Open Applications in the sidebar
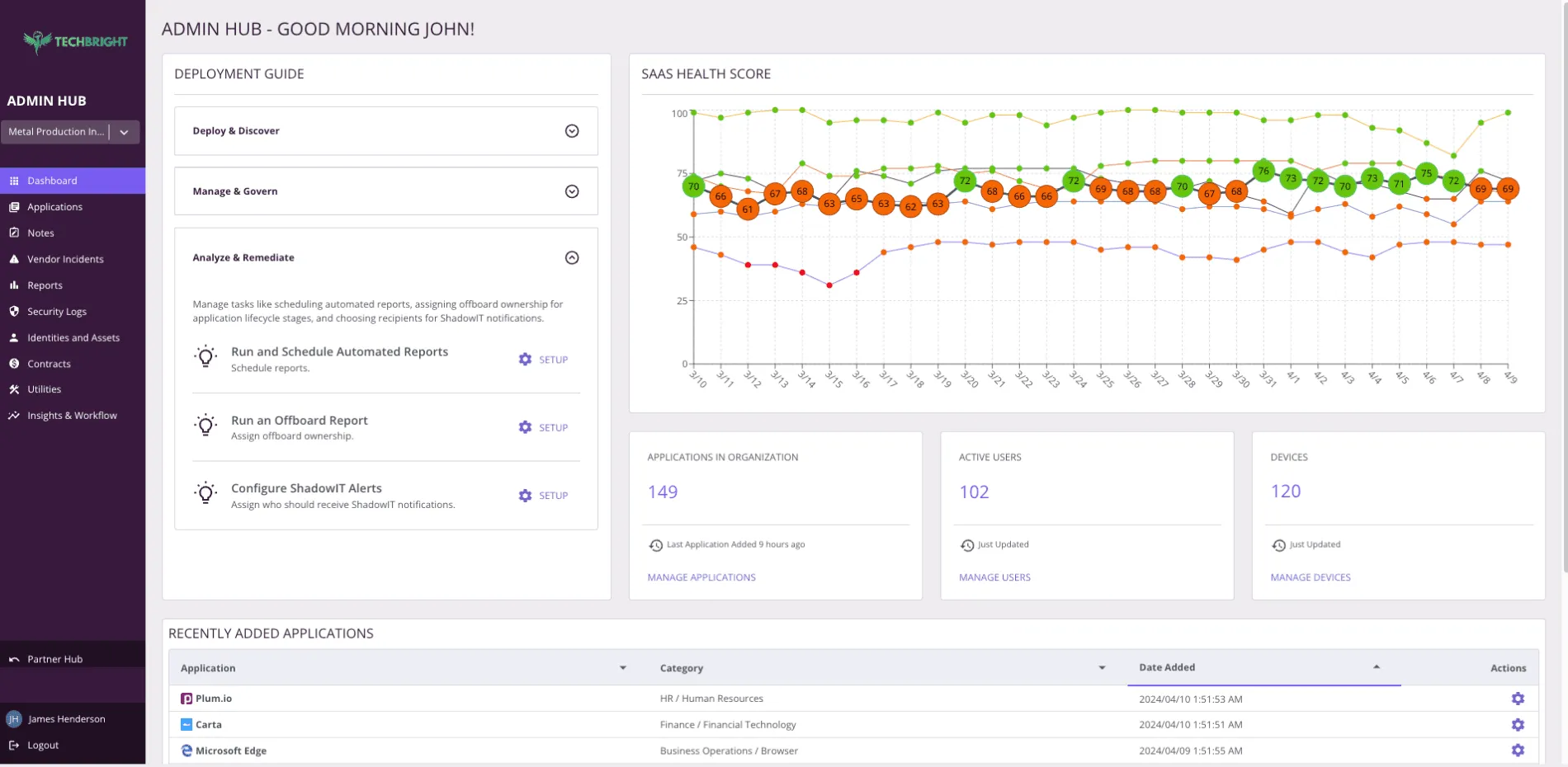The image size is (1568, 767). coord(54,207)
